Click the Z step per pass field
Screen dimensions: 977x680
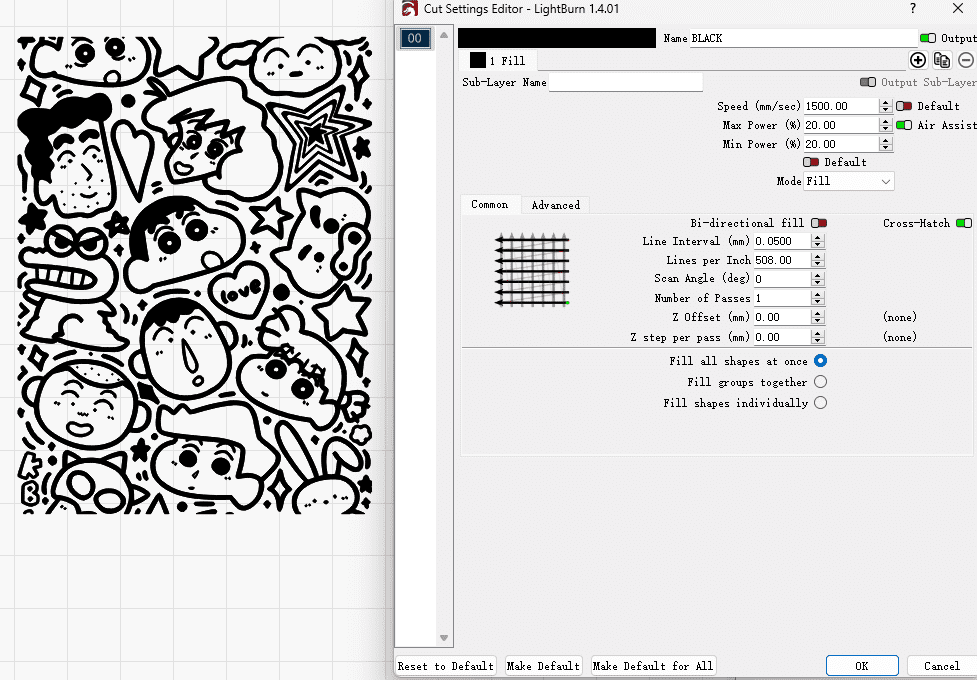783,337
